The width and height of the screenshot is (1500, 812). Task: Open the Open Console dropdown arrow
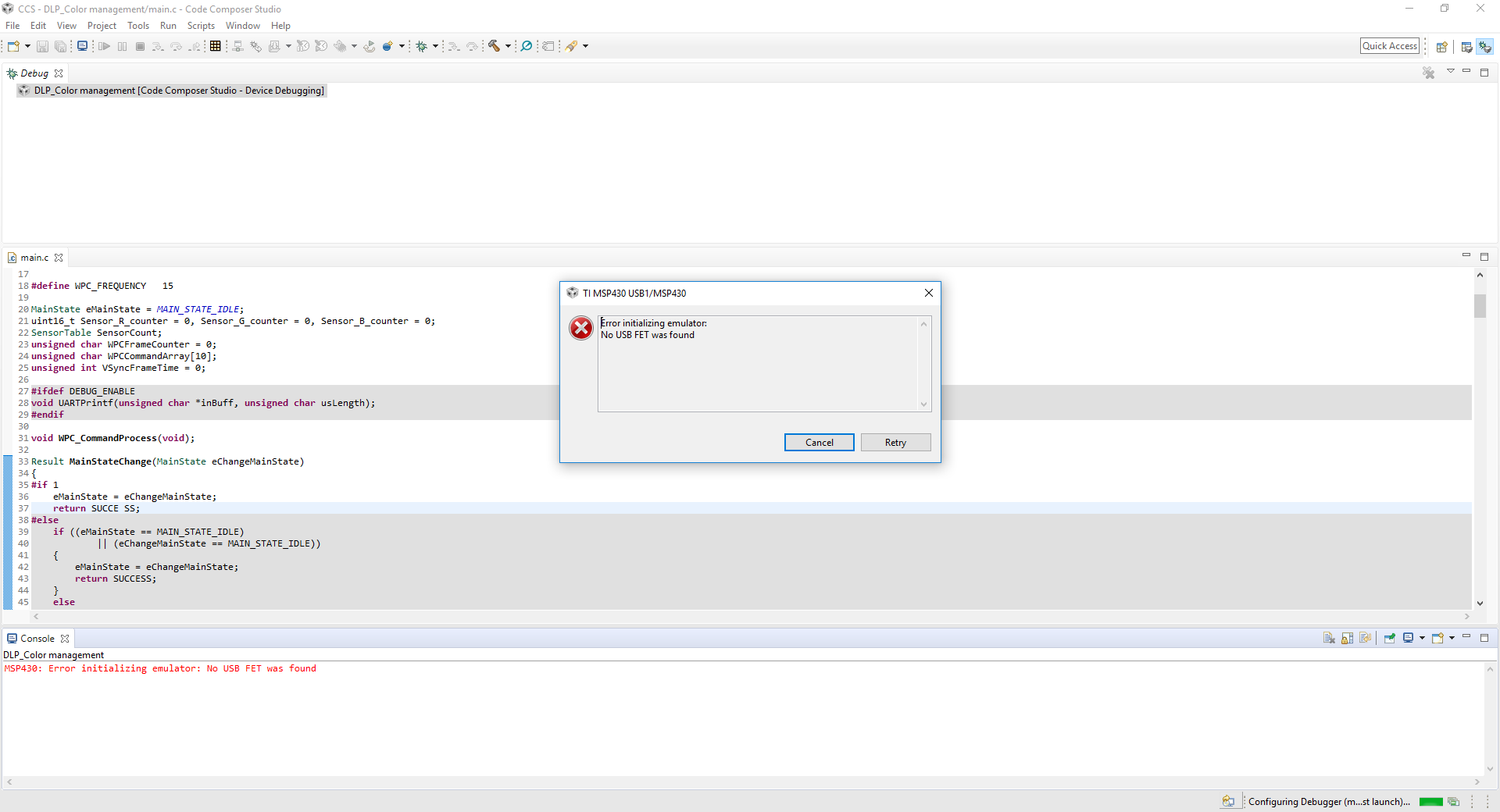coord(1452,638)
